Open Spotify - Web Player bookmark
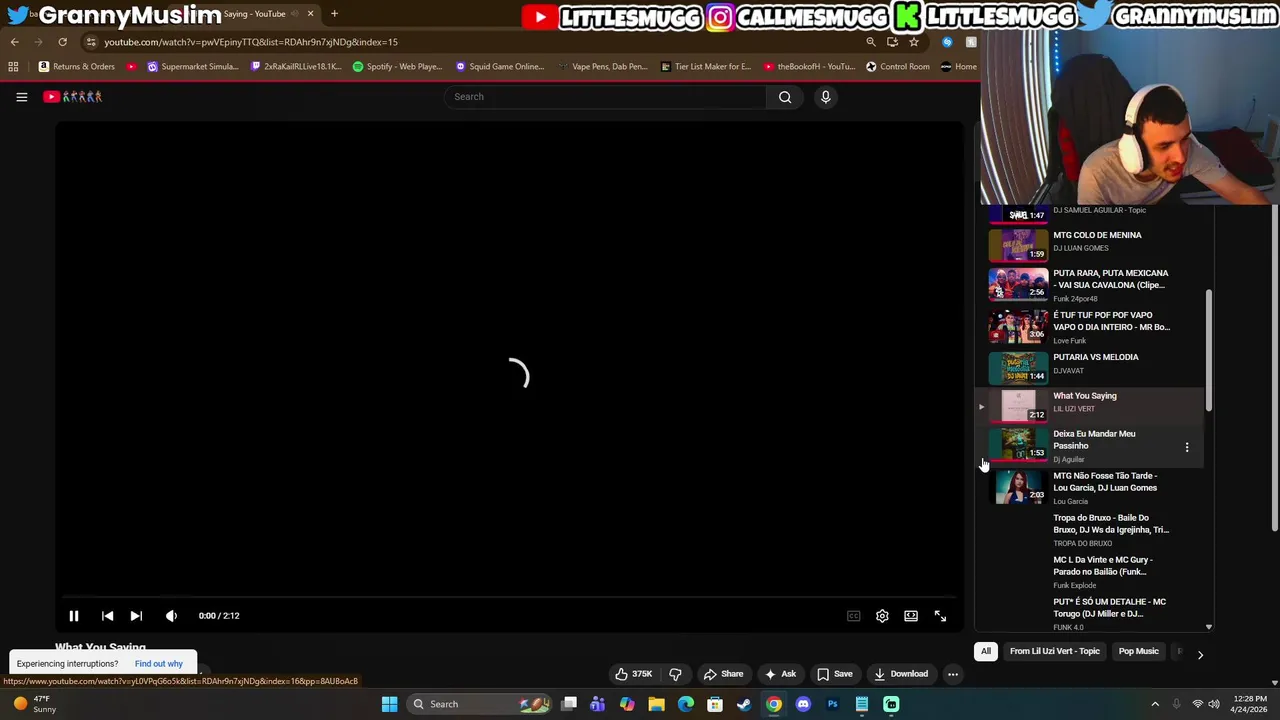Image resolution: width=1280 pixels, height=720 pixels. pos(397,67)
